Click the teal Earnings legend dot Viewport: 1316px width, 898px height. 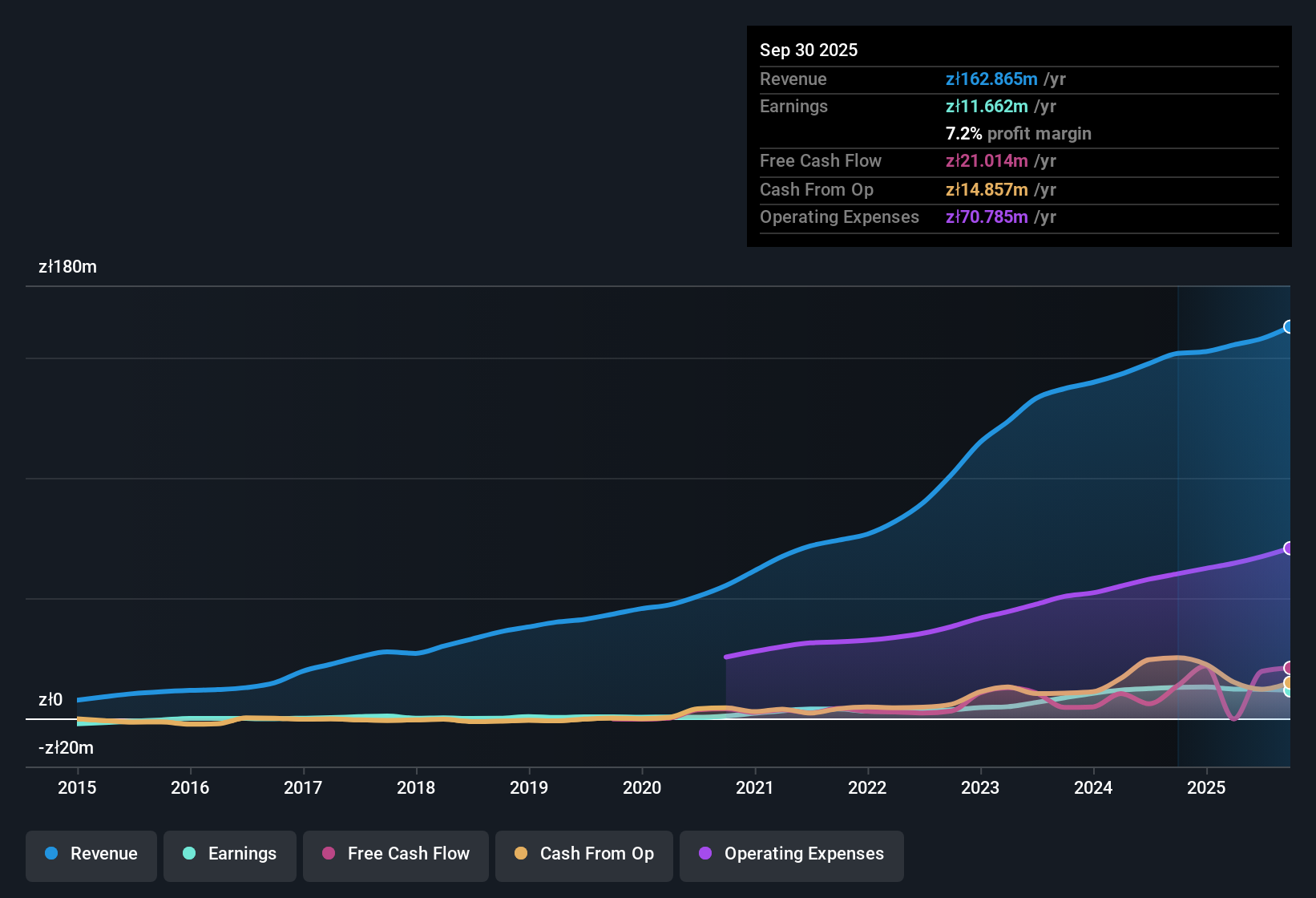(x=189, y=854)
